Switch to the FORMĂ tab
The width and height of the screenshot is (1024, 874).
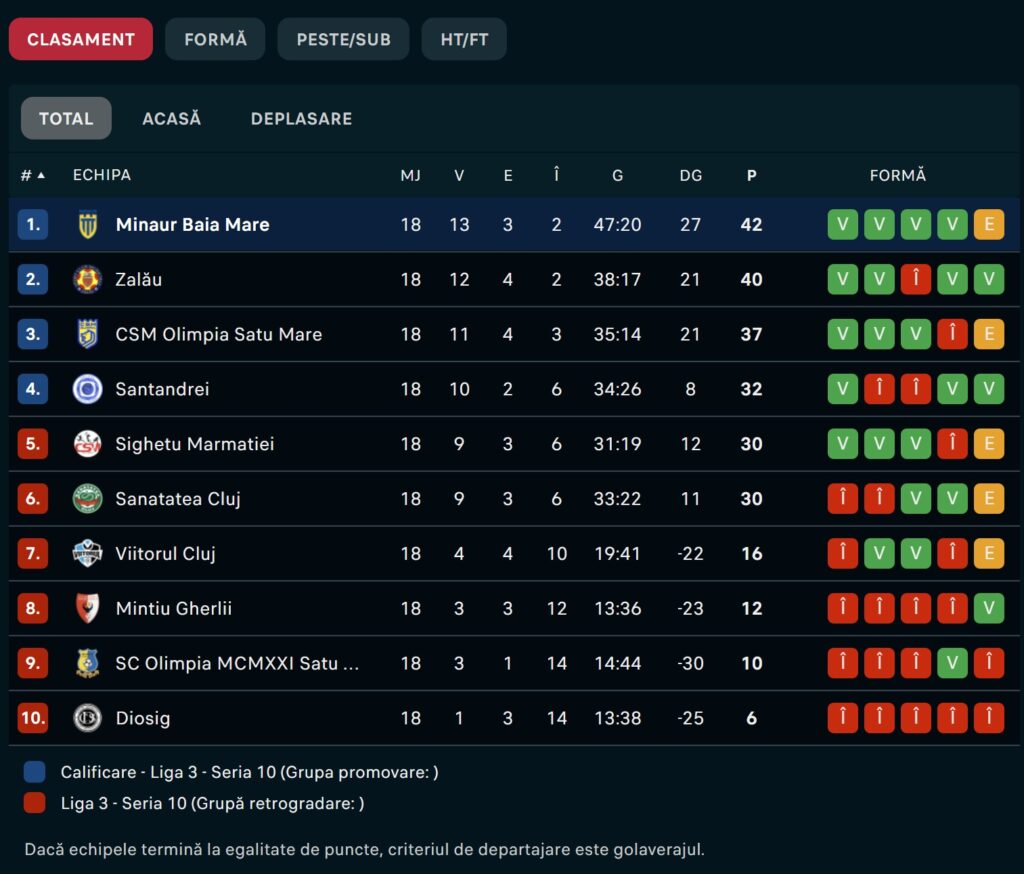215,40
